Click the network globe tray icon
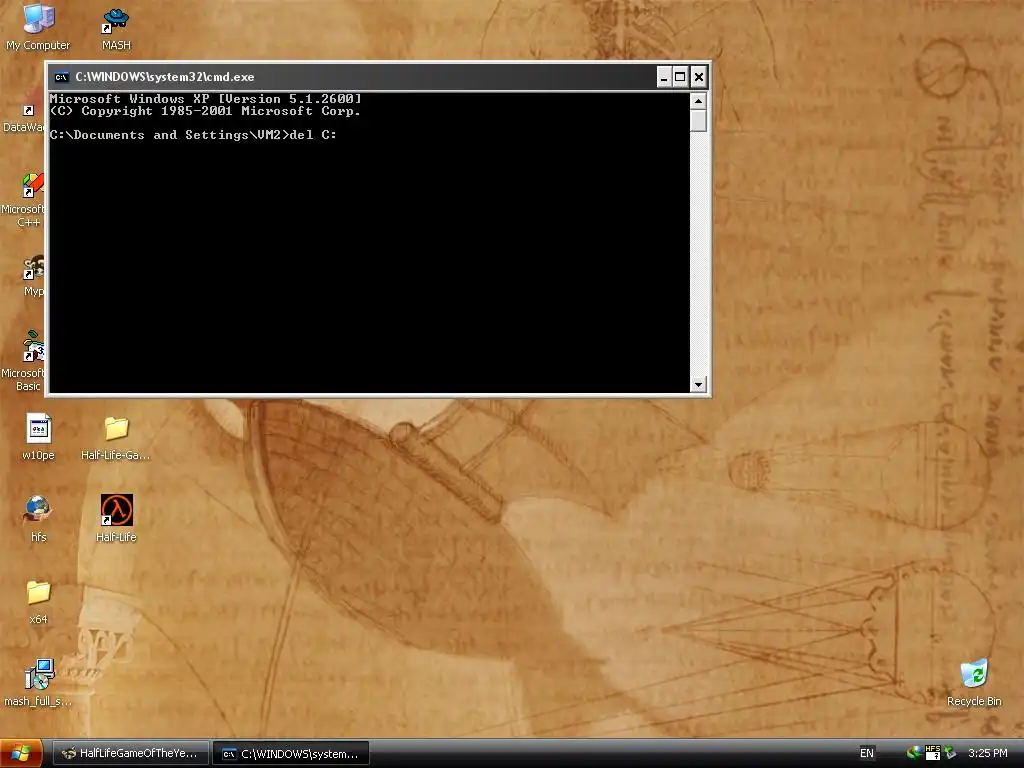 pos(914,753)
